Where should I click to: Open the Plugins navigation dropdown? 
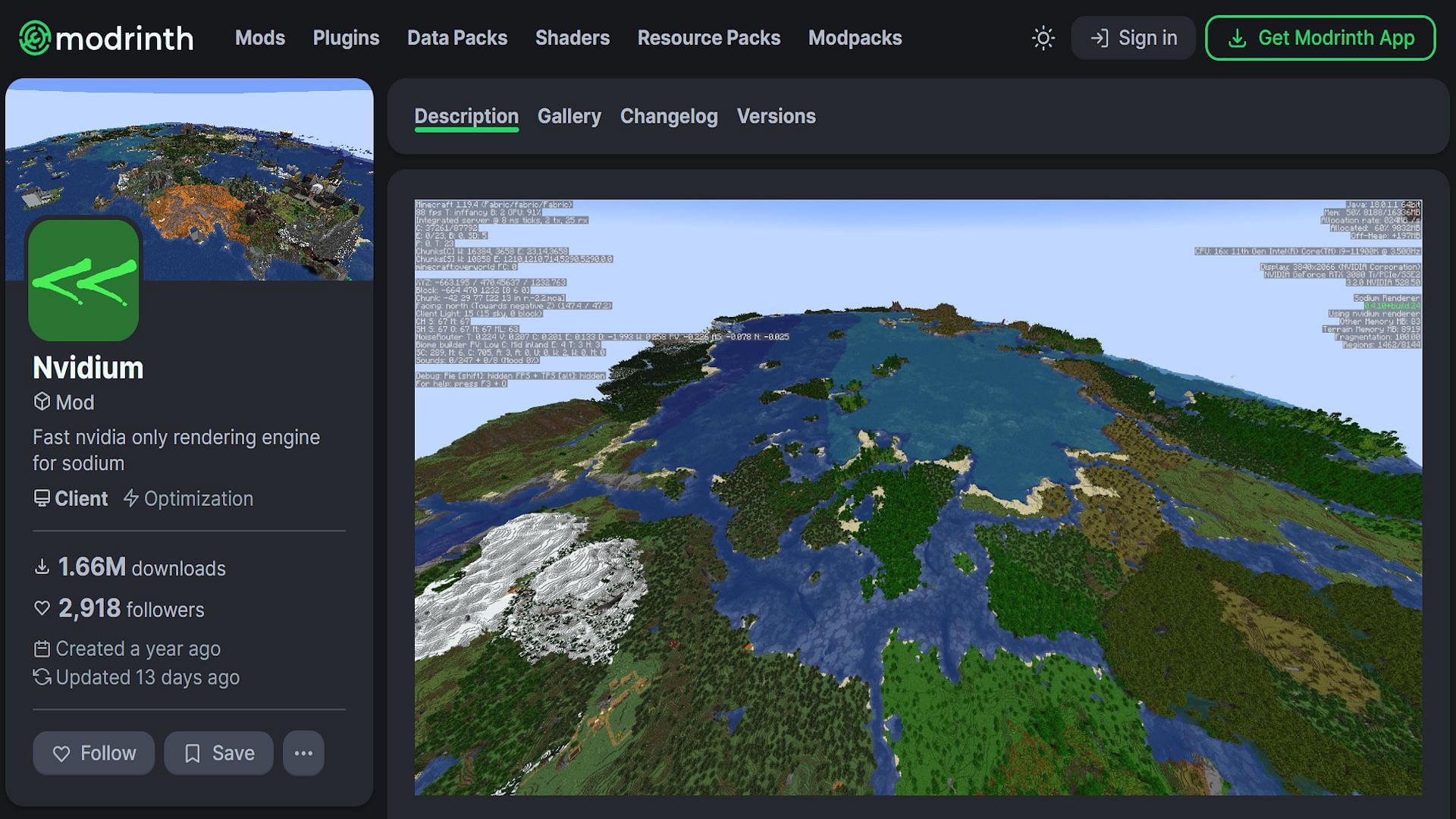coord(346,38)
